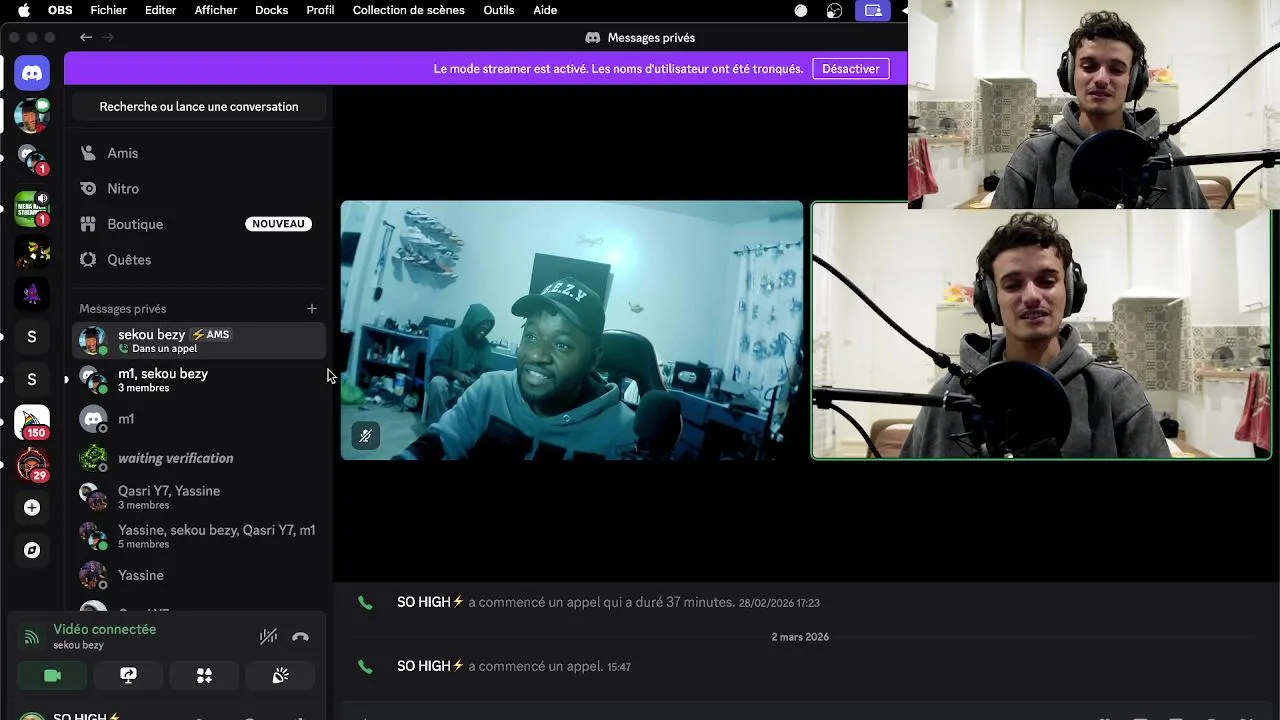Create a new private message with plus
This screenshot has height=720, width=1280.
(312, 309)
